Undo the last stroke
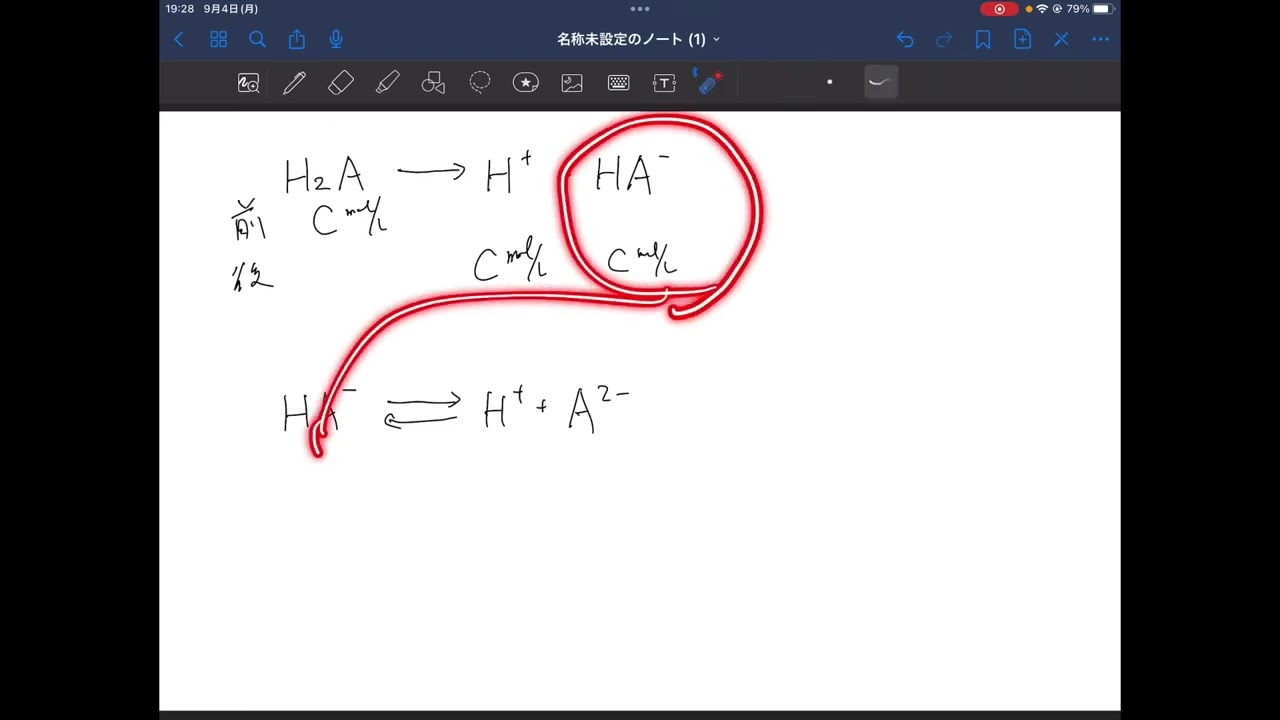 pos(905,40)
